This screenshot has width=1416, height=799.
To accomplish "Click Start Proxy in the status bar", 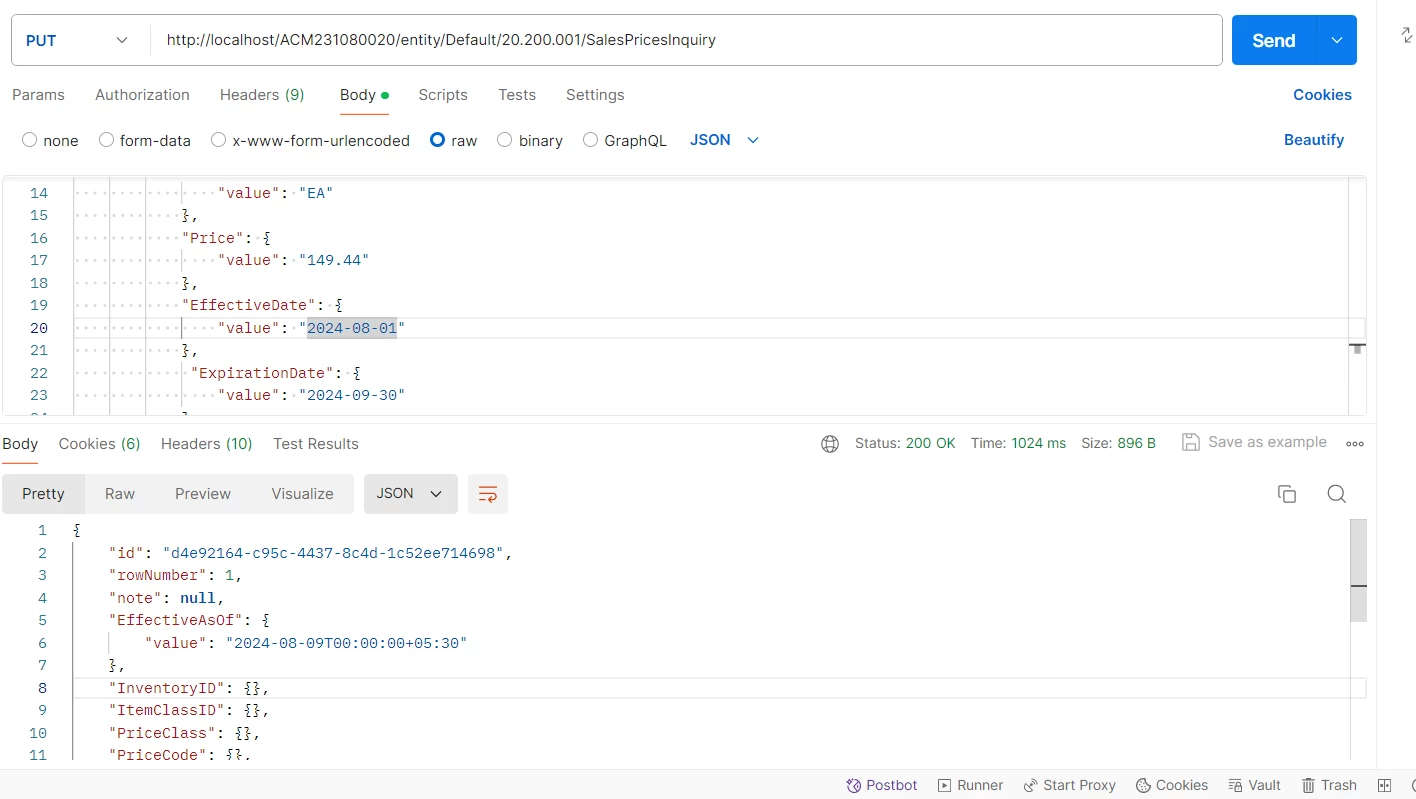I will coord(1069,785).
